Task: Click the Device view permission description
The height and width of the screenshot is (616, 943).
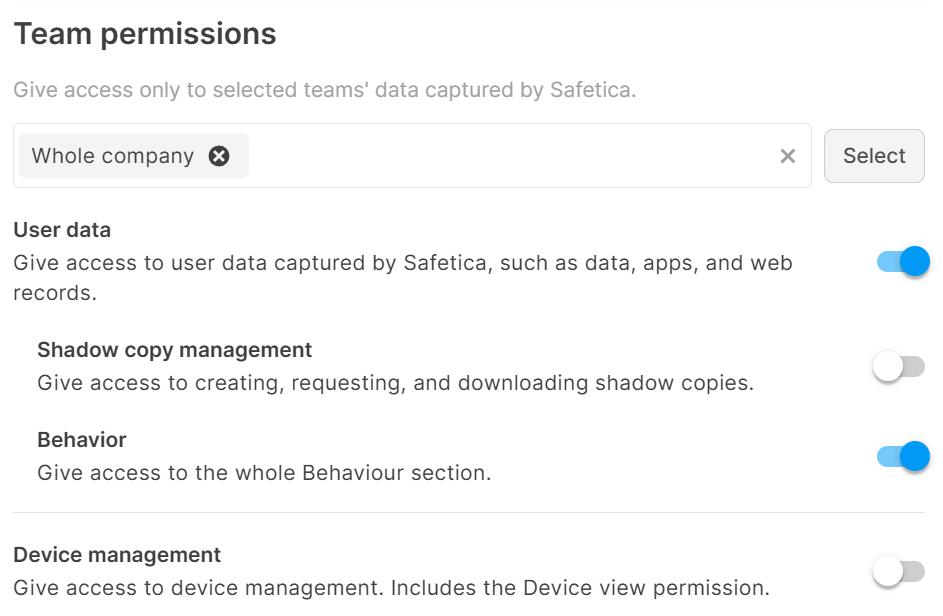Action: pyautogui.click(x=391, y=587)
